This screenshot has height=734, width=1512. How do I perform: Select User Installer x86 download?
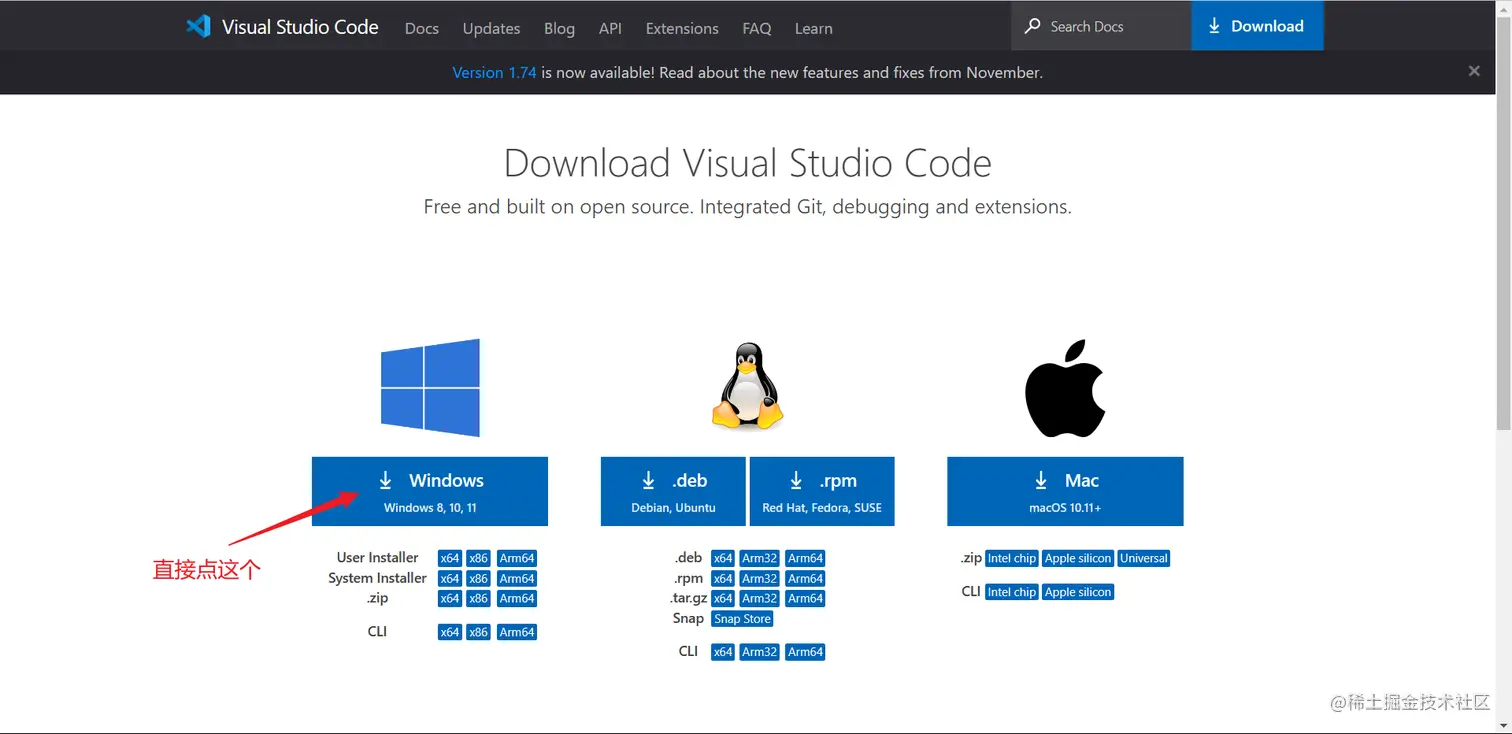pyautogui.click(x=479, y=558)
